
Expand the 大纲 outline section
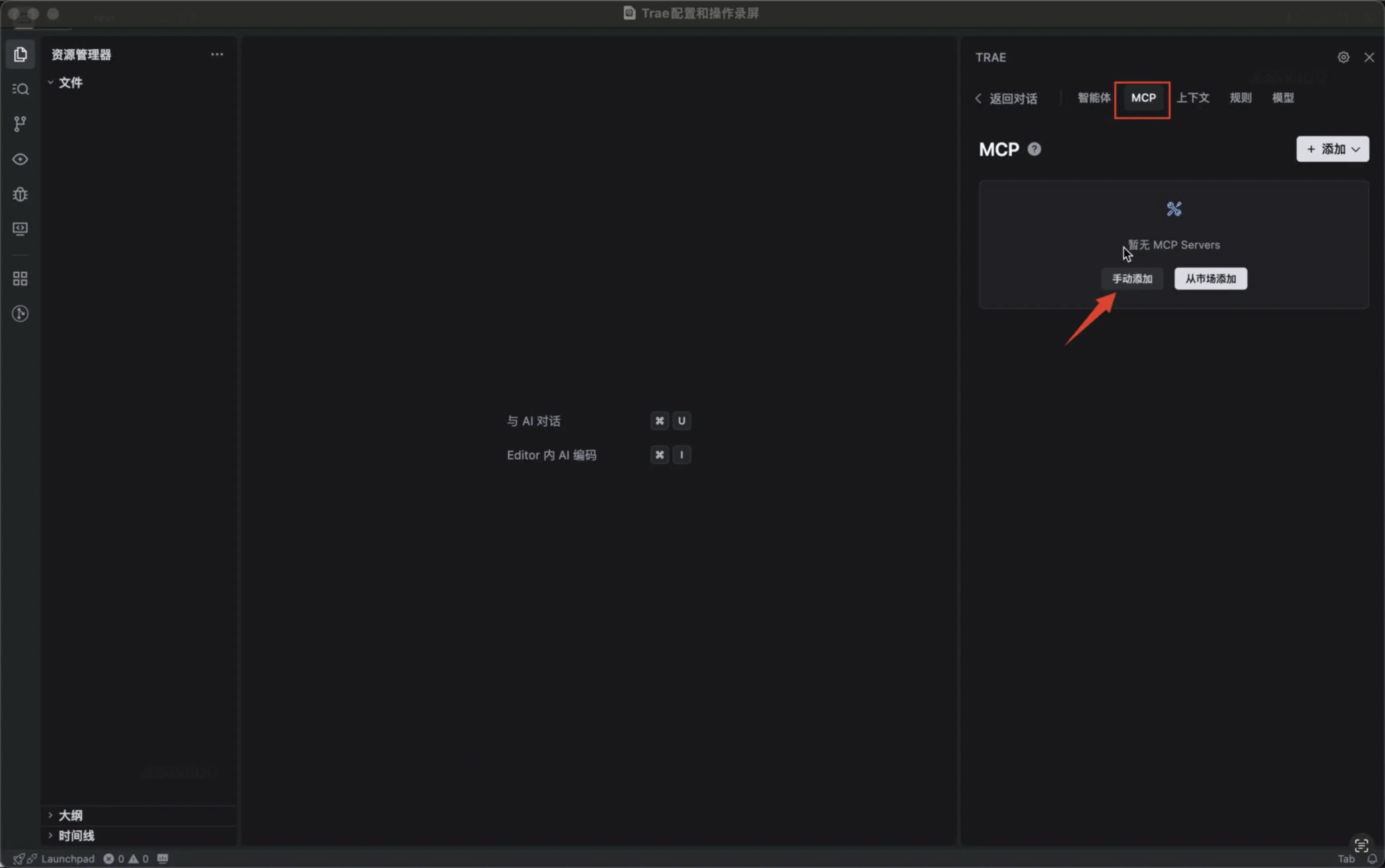point(70,815)
